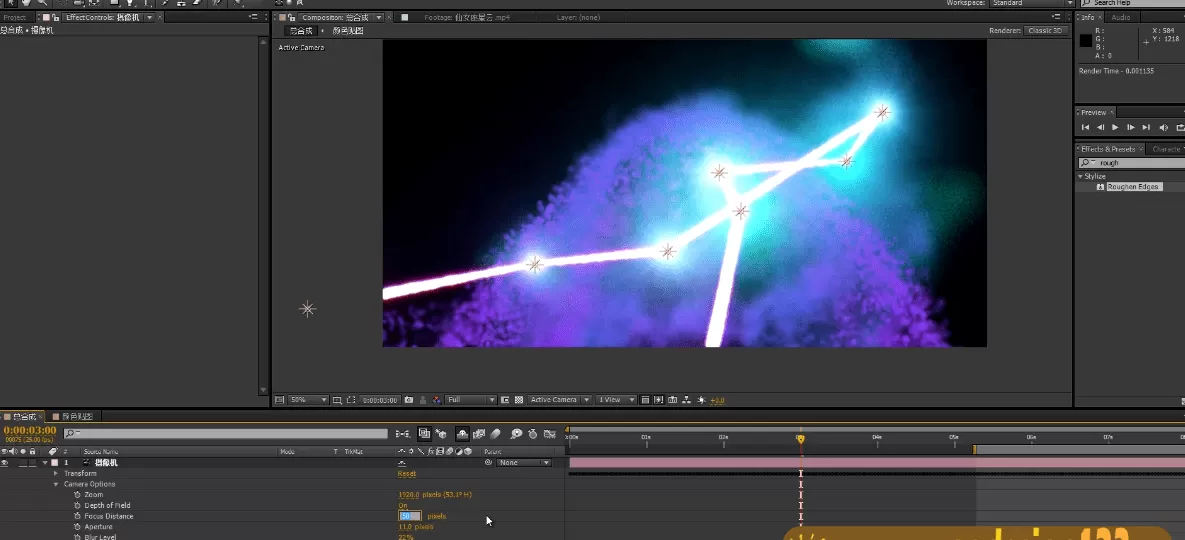Click the Focus Distance value field

[409, 516]
